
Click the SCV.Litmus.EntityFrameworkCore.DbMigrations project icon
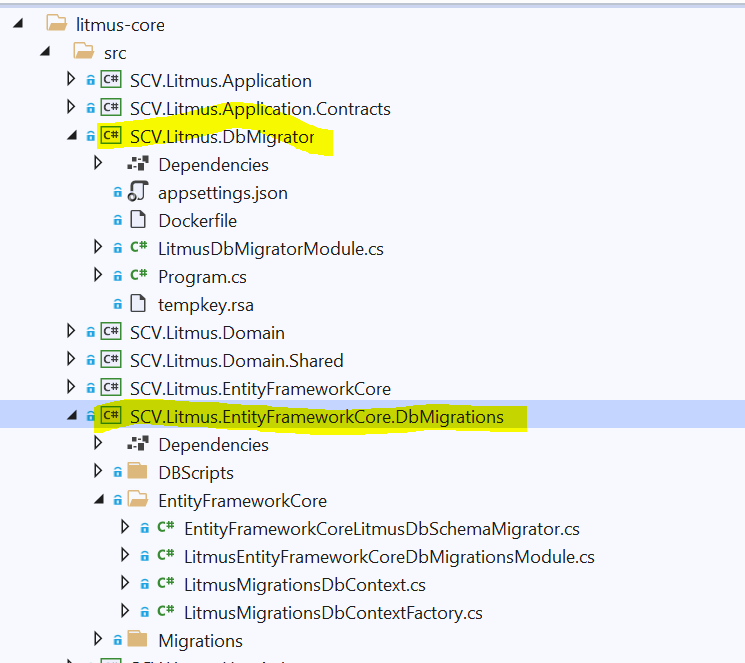point(111,417)
